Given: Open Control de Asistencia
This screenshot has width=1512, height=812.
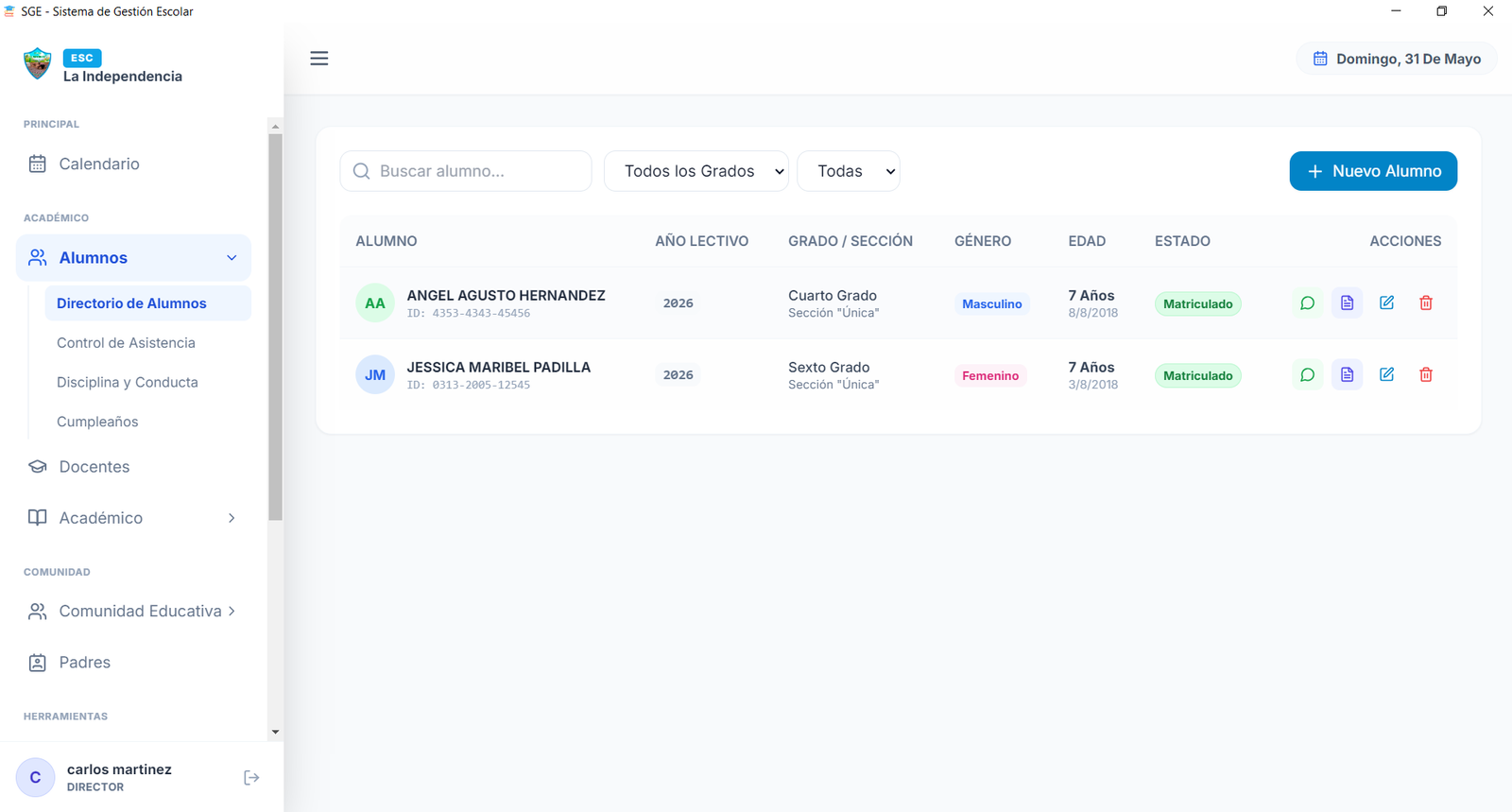Looking at the screenshot, I should pos(147,343).
